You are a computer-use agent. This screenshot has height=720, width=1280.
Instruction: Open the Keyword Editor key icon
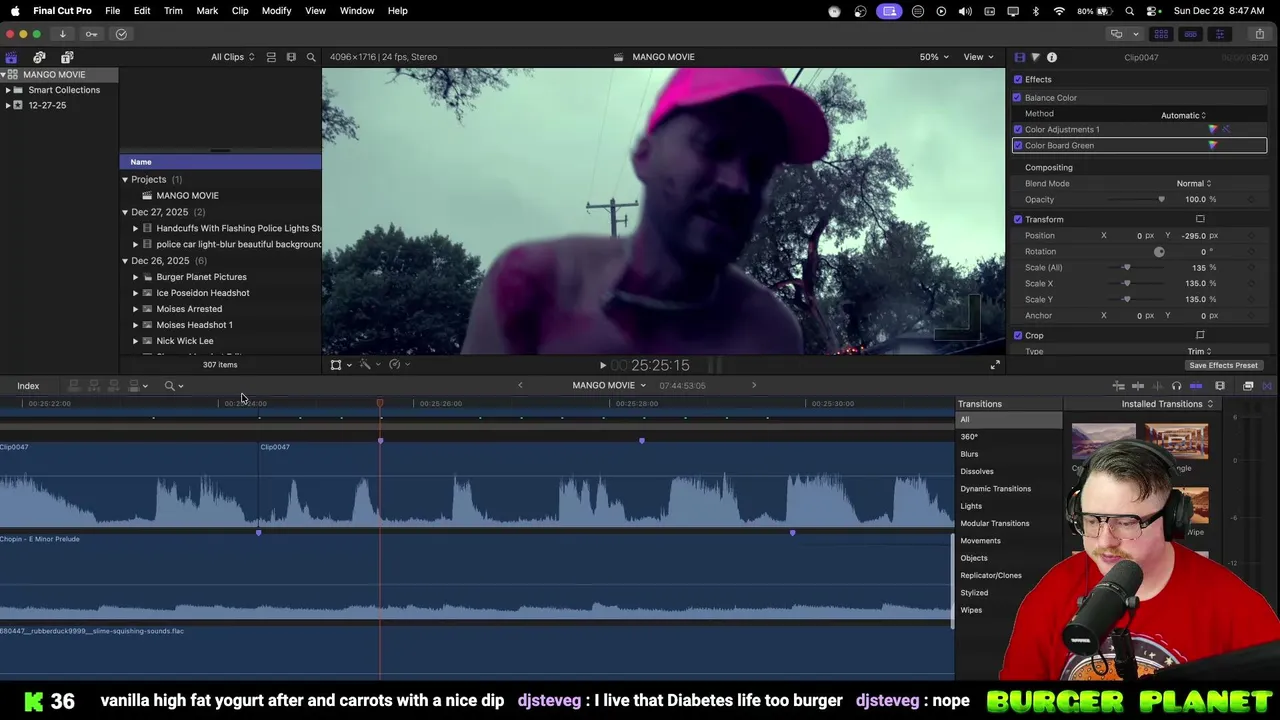click(x=91, y=34)
